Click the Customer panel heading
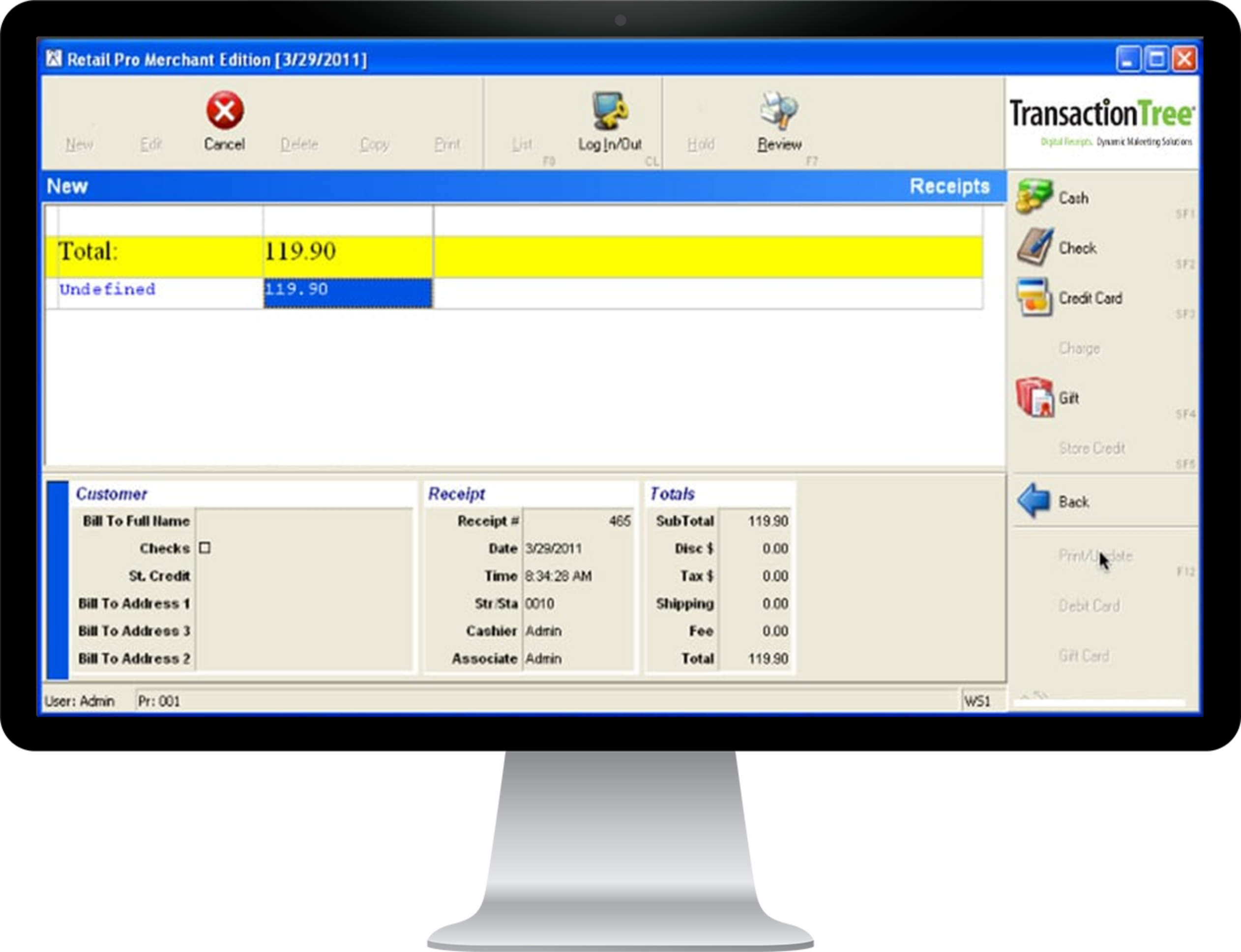Screen dimensions: 1241x952 tap(112, 494)
